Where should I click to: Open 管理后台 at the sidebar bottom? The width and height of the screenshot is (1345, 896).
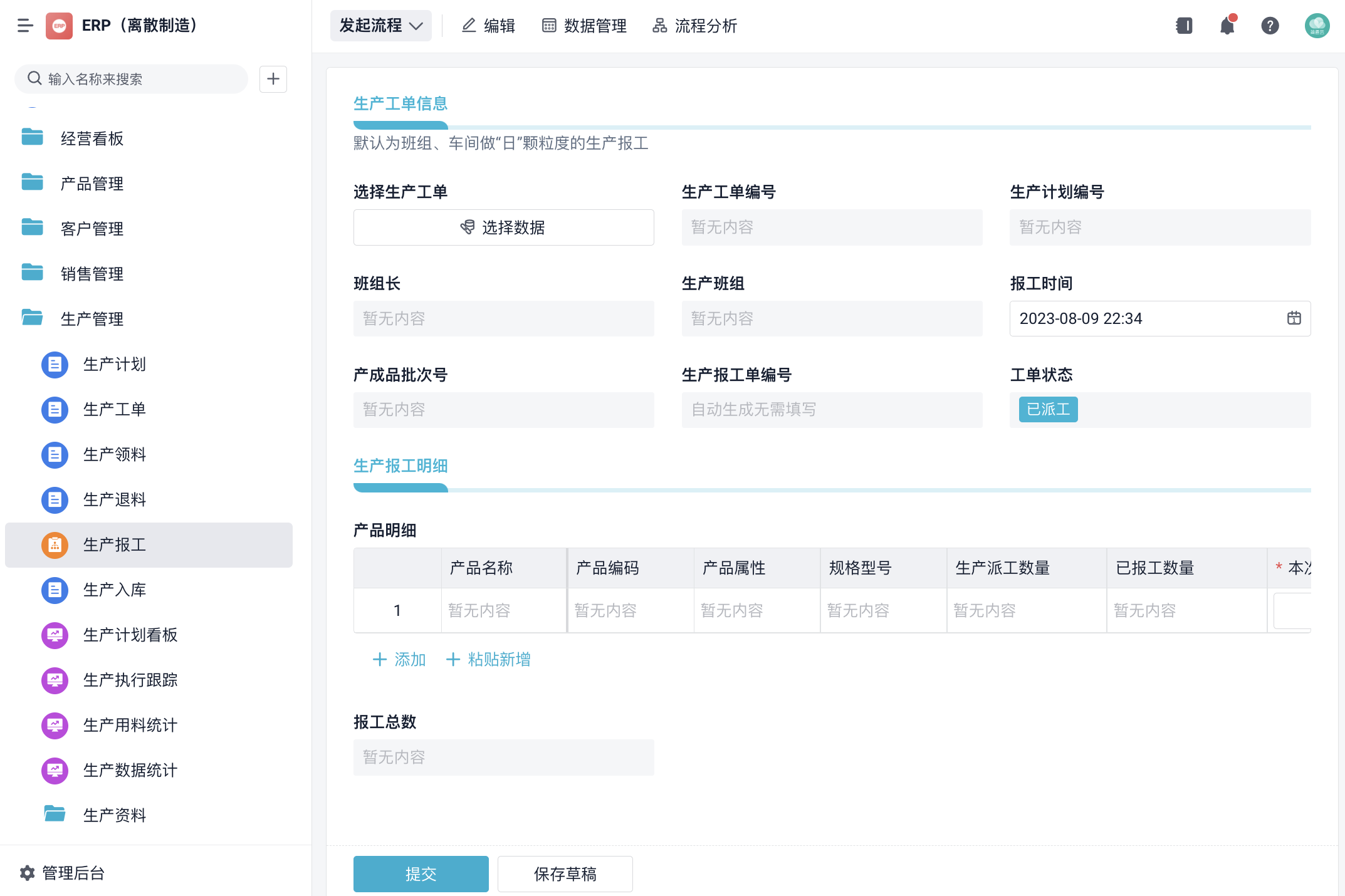click(x=71, y=873)
